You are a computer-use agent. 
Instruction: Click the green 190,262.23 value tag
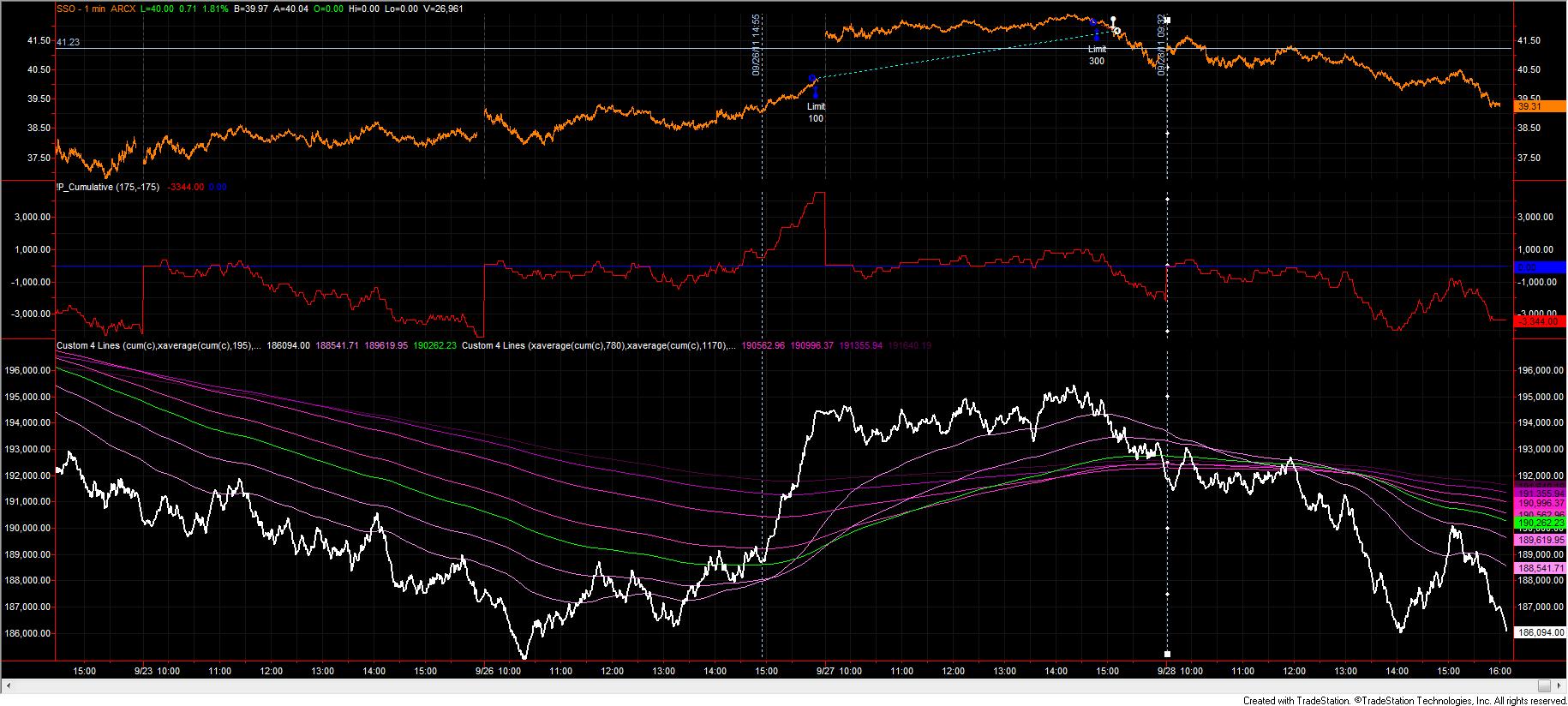(x=1541, y=523)
